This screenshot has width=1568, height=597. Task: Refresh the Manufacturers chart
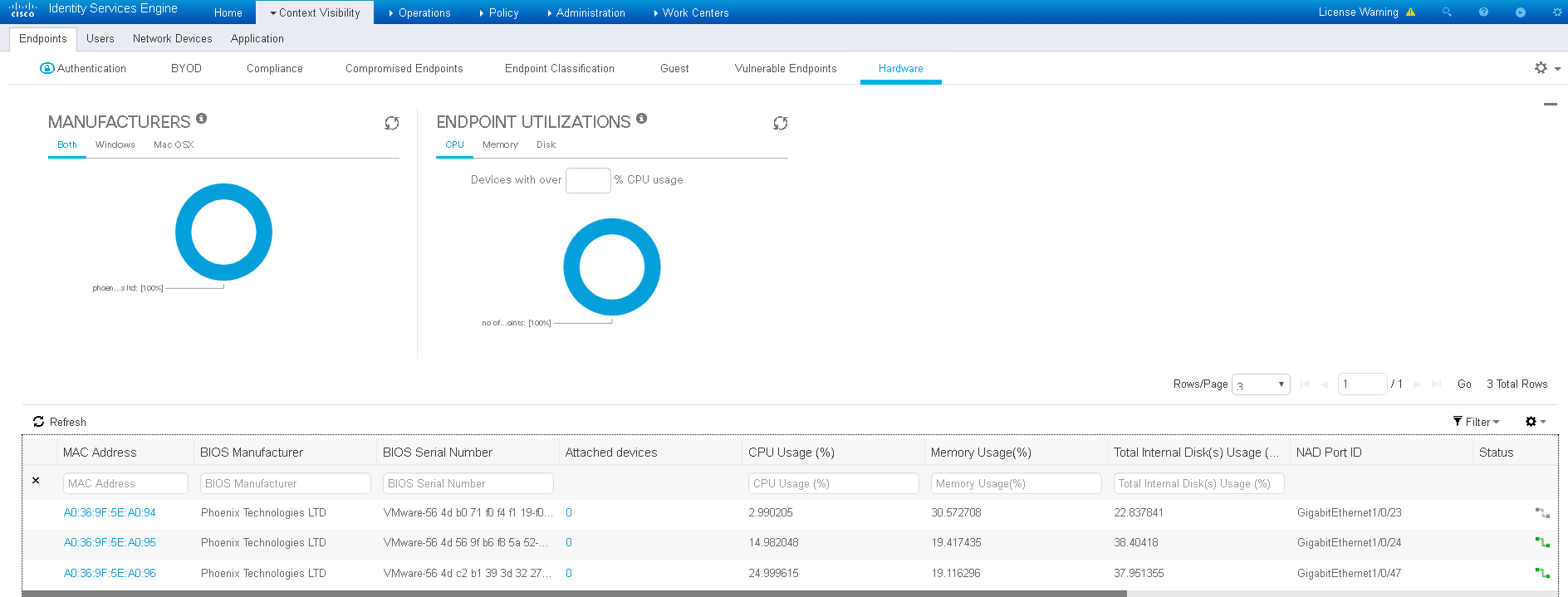(x=392, y=123)
